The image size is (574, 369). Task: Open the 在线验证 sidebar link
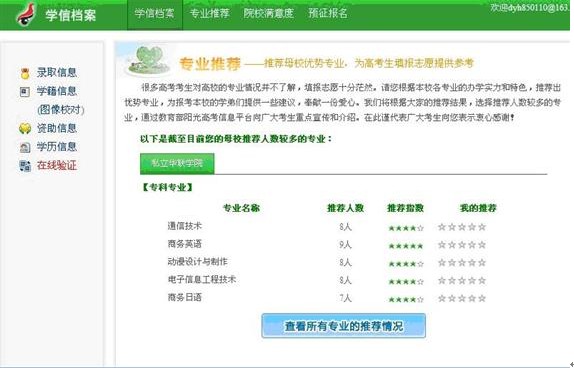click(57, 165)
